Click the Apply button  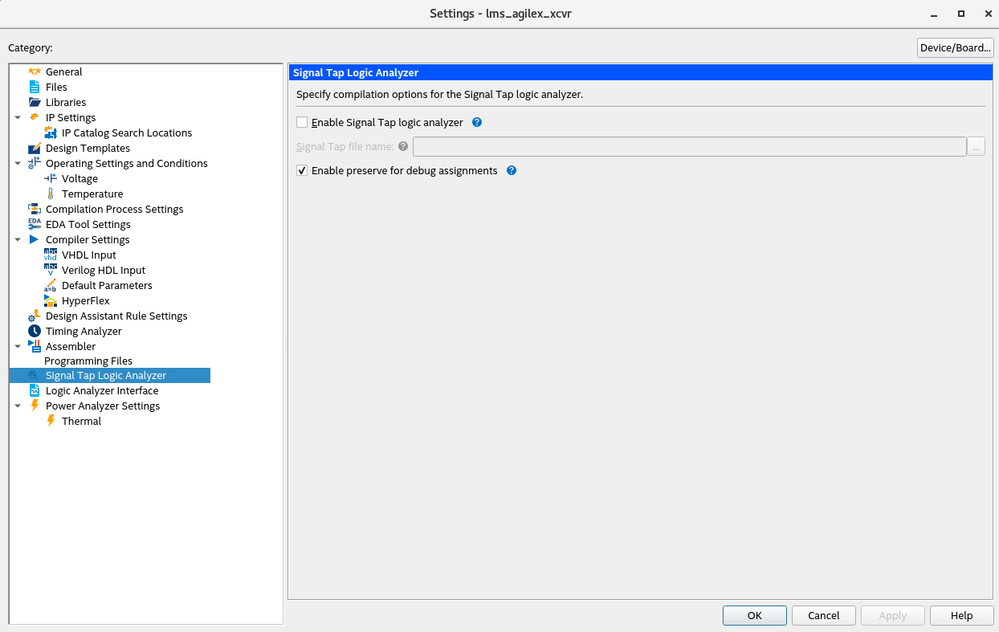pyautogui.click(x=892, y=615)
